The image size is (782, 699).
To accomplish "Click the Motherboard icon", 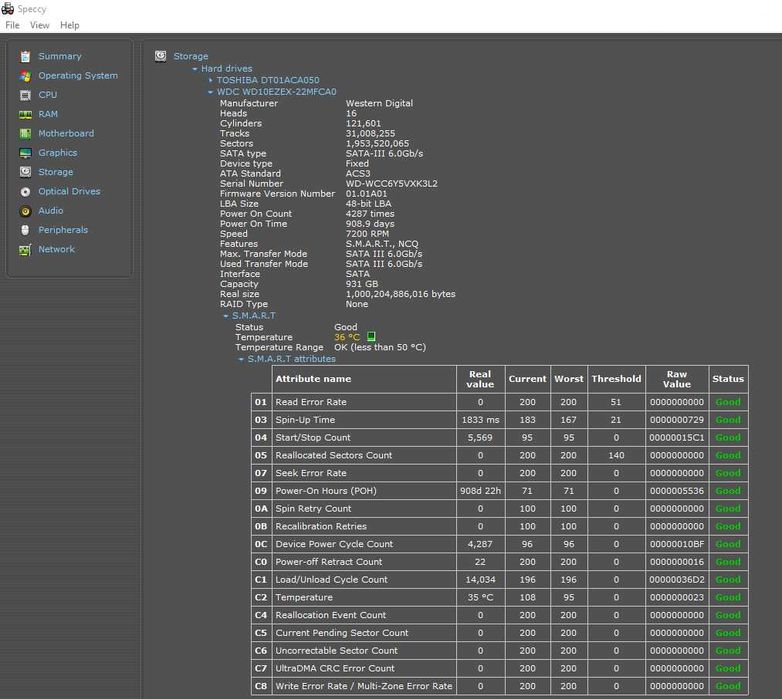I will pos(25,134).
